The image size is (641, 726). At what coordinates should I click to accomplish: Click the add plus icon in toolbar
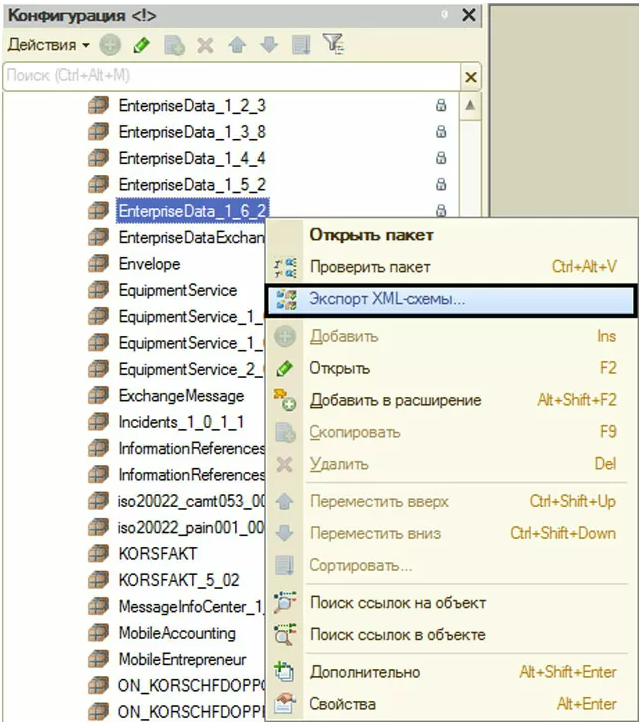point(110,46)
